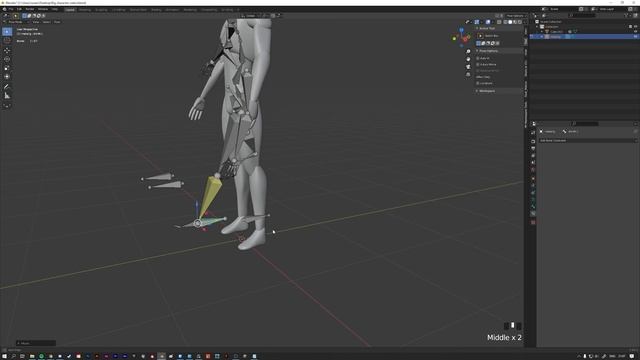Open Pose Options dropdown in viewport header

pos(516,16)
